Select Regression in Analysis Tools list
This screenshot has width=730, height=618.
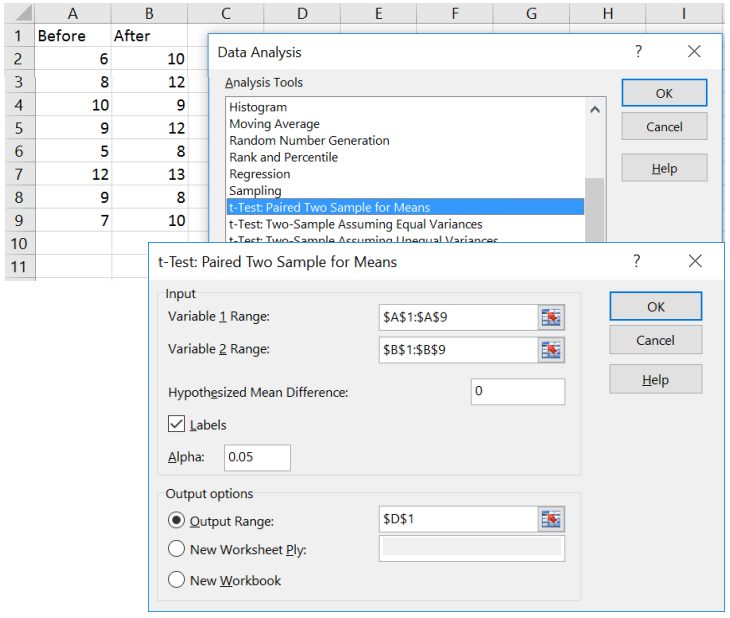coord(405,174)
